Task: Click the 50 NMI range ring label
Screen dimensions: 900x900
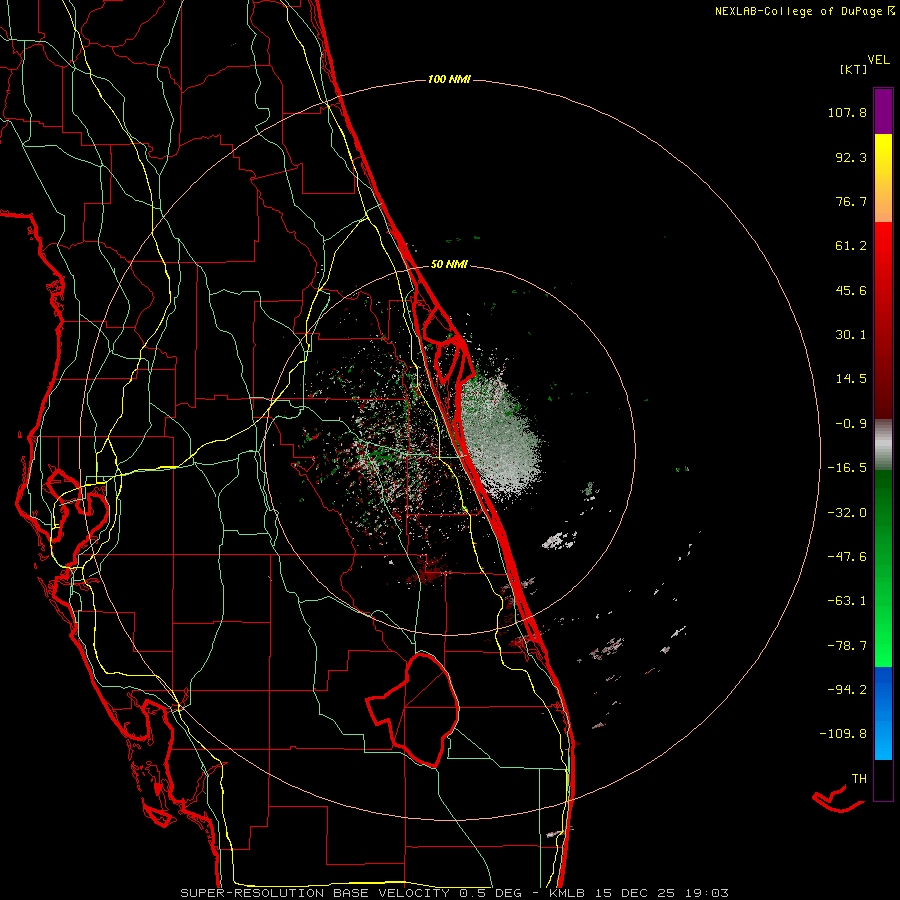Action: click(x=449, y=264)
